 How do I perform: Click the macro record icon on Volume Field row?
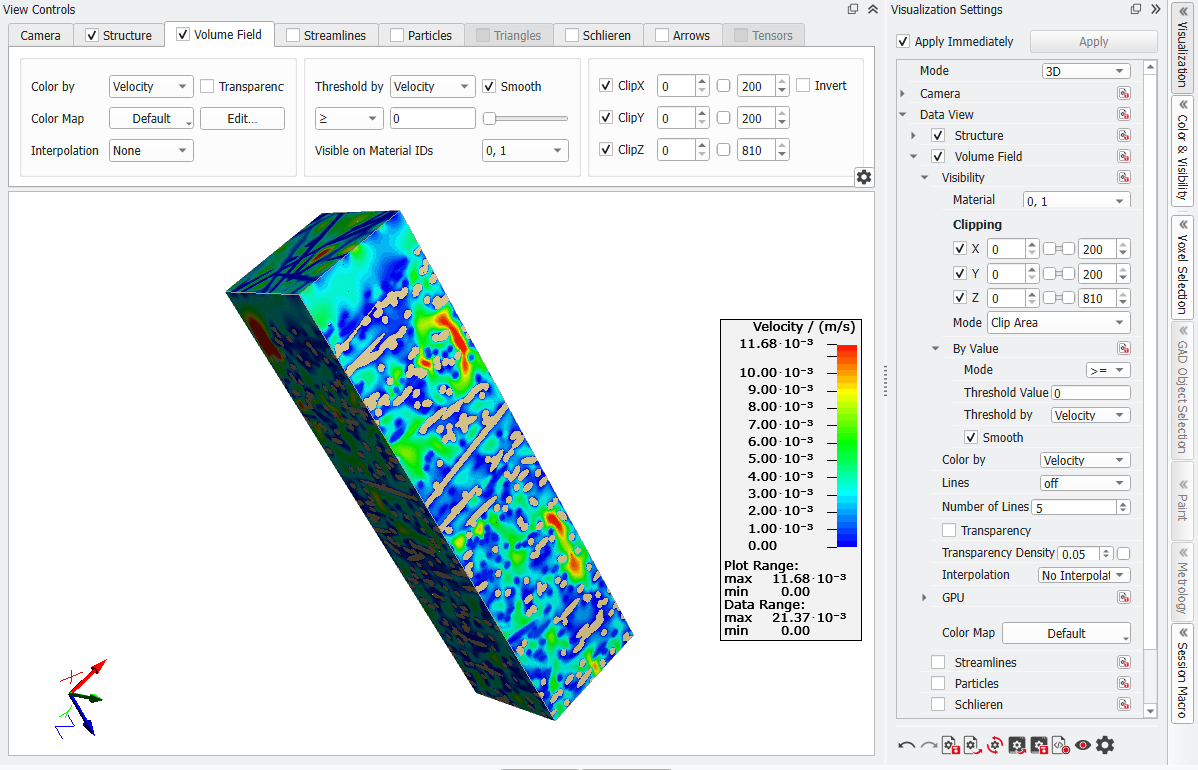pyautogui.click(x=1124, y=157)
